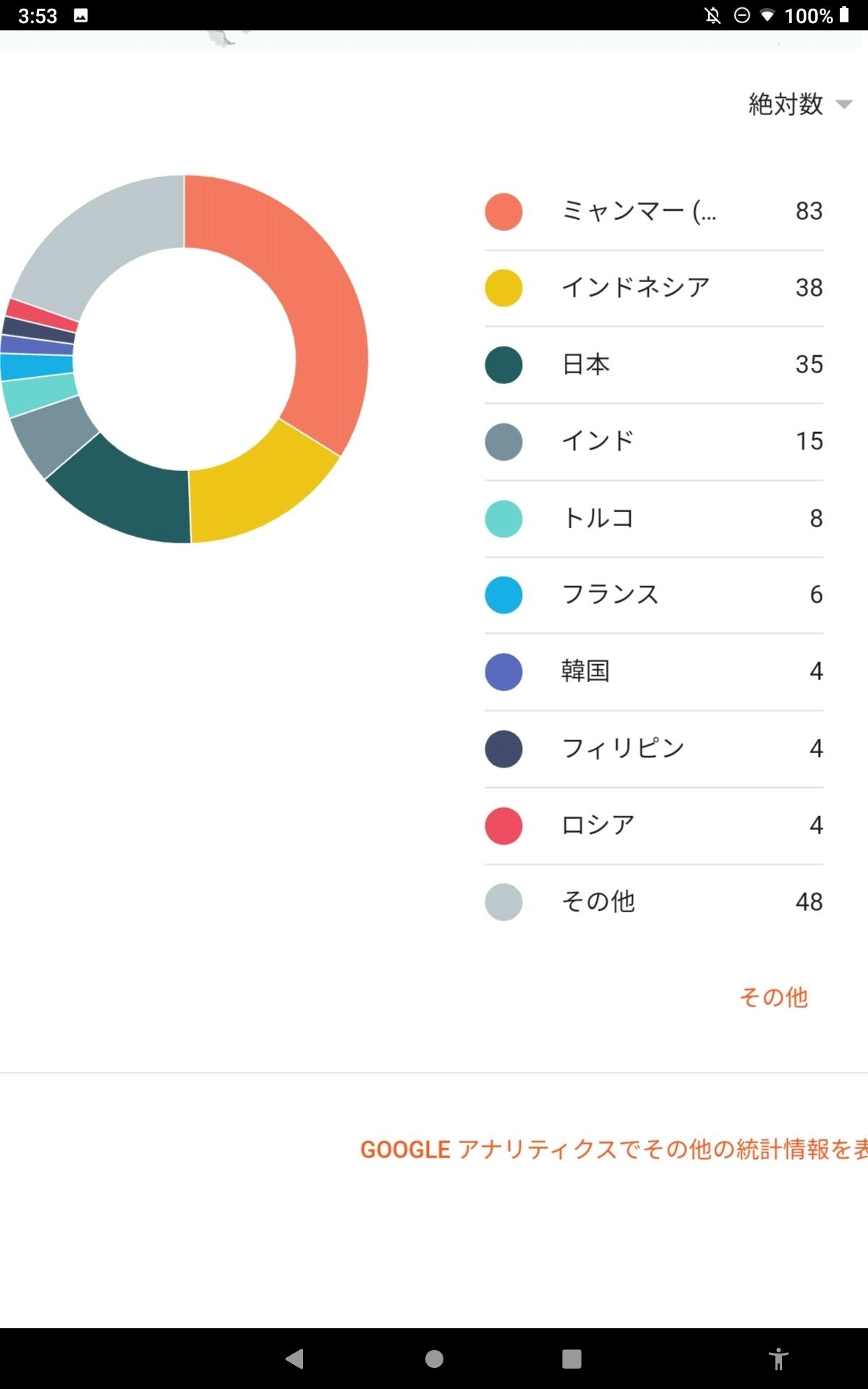Image resolution: width=868 pixels, height=1389 pixels.
Task: Open the recent apps square button
Action: (x=571, y=1359)
